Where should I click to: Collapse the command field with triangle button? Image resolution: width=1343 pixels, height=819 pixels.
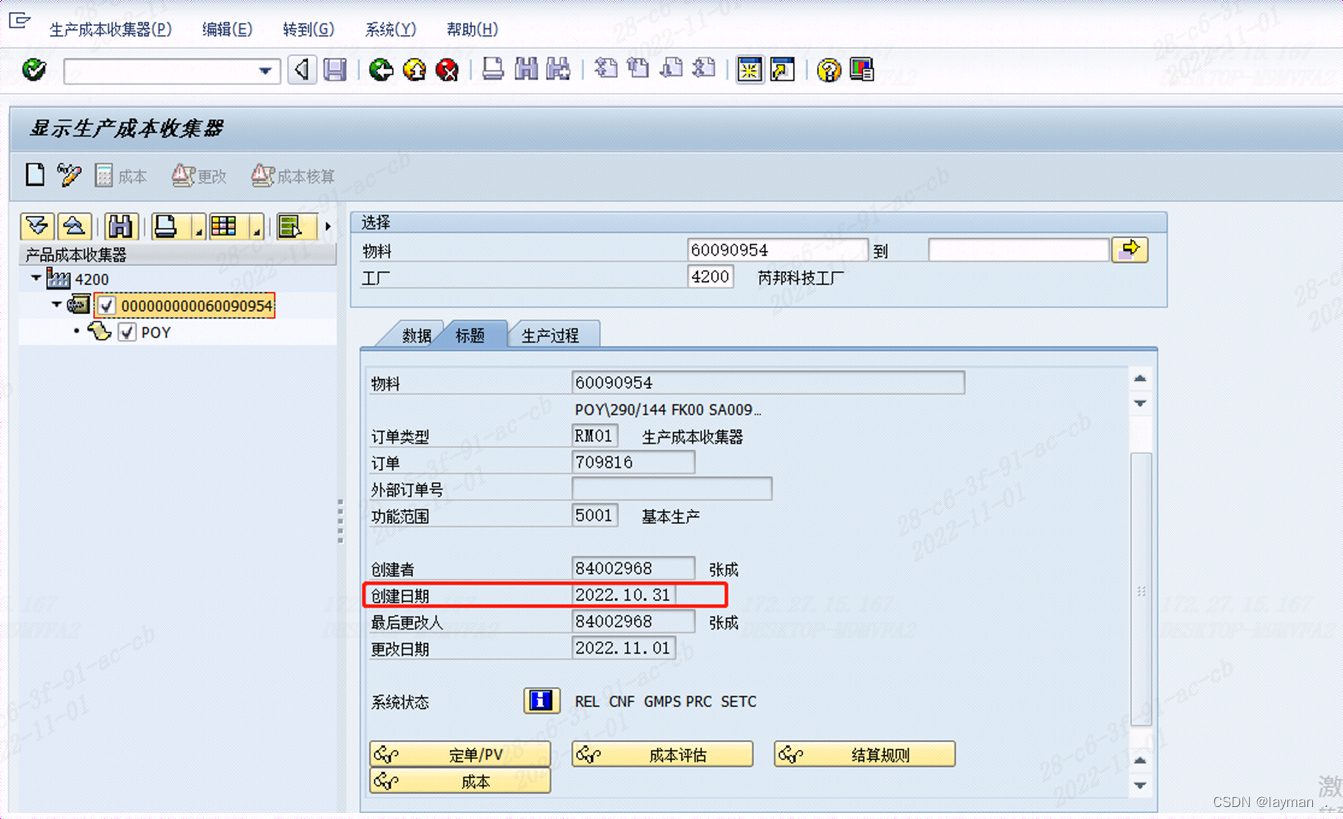(302, 70)
